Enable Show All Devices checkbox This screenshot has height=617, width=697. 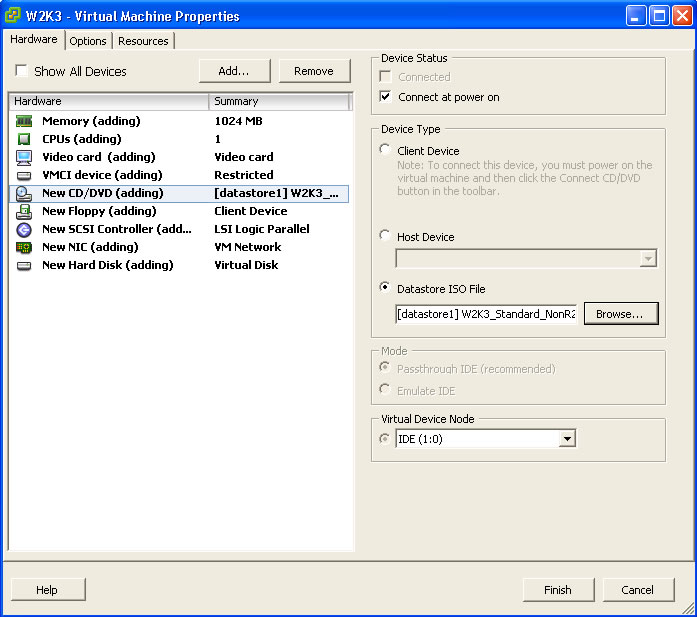(21, 71)
